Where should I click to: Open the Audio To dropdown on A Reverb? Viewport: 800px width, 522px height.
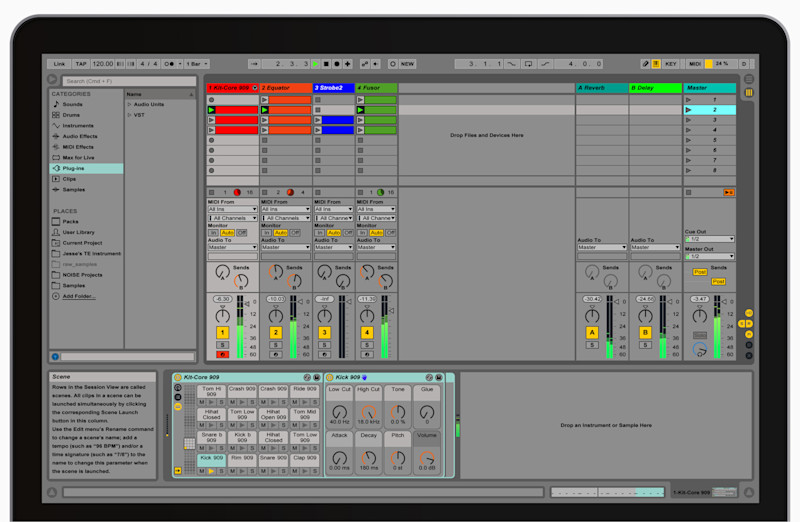pos(602,247)
